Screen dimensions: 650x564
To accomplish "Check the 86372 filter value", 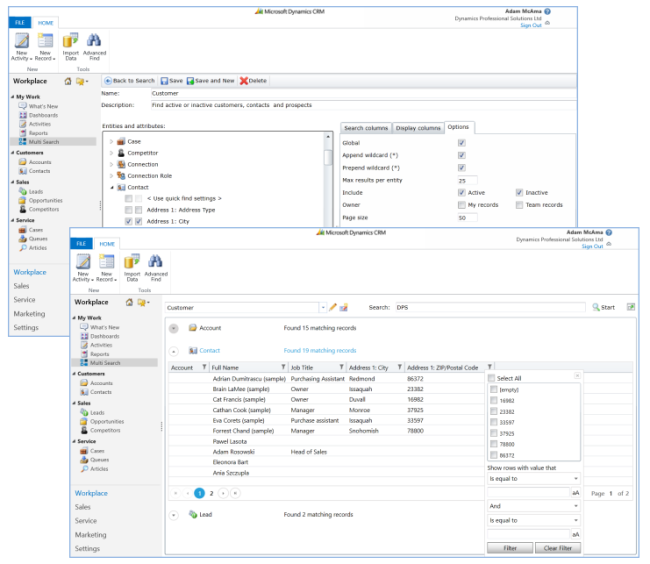I will point(494,455).
